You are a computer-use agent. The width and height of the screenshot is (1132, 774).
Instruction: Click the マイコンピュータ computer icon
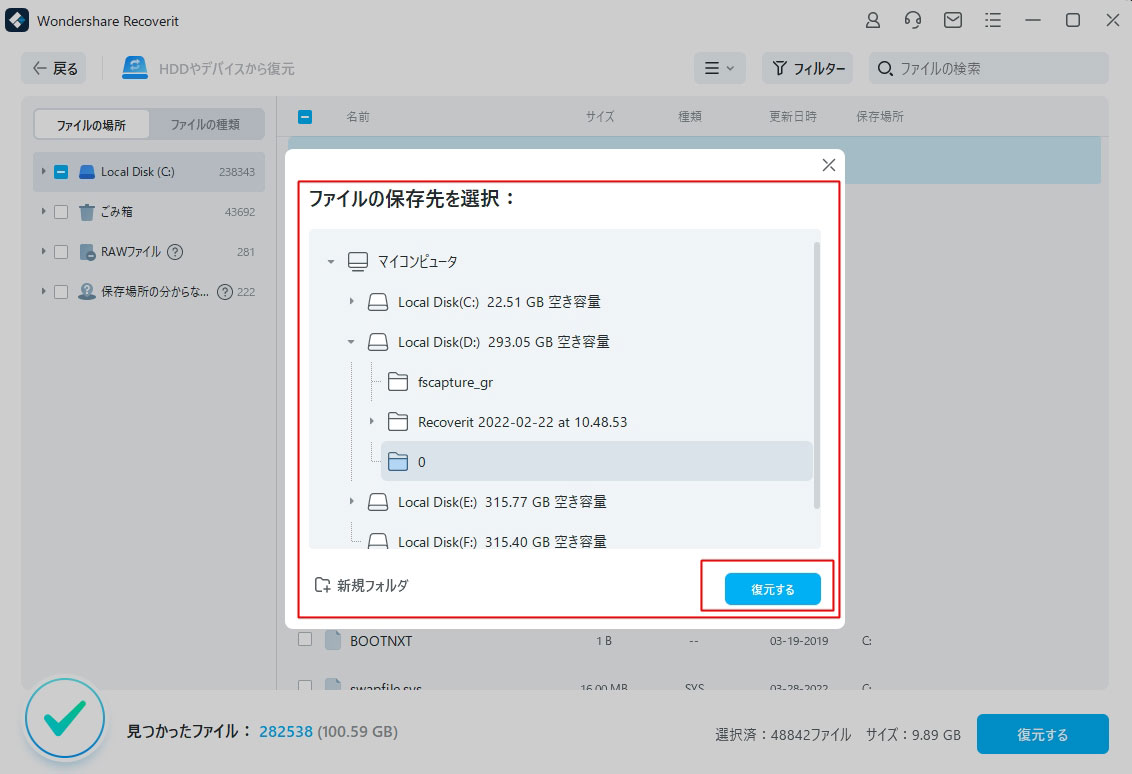[x=357, y=261]
